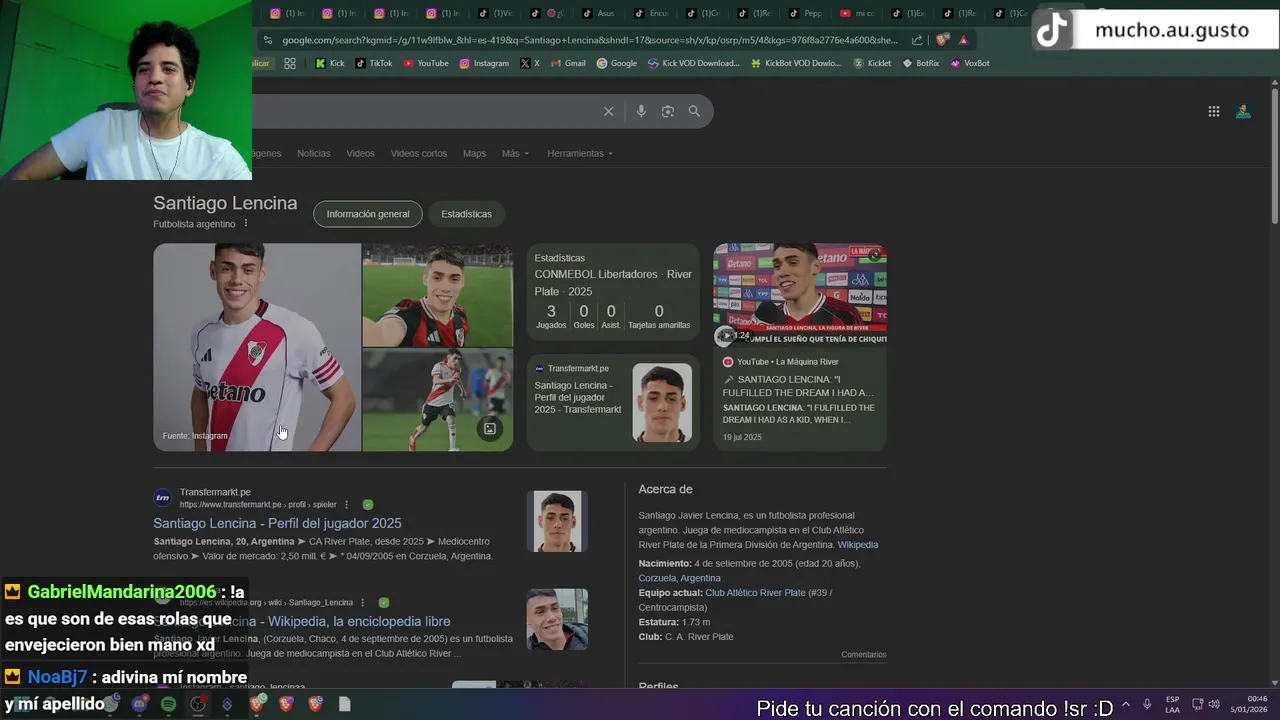
Task: Switch to the Asus browser tab
Action: pos(600,13)
